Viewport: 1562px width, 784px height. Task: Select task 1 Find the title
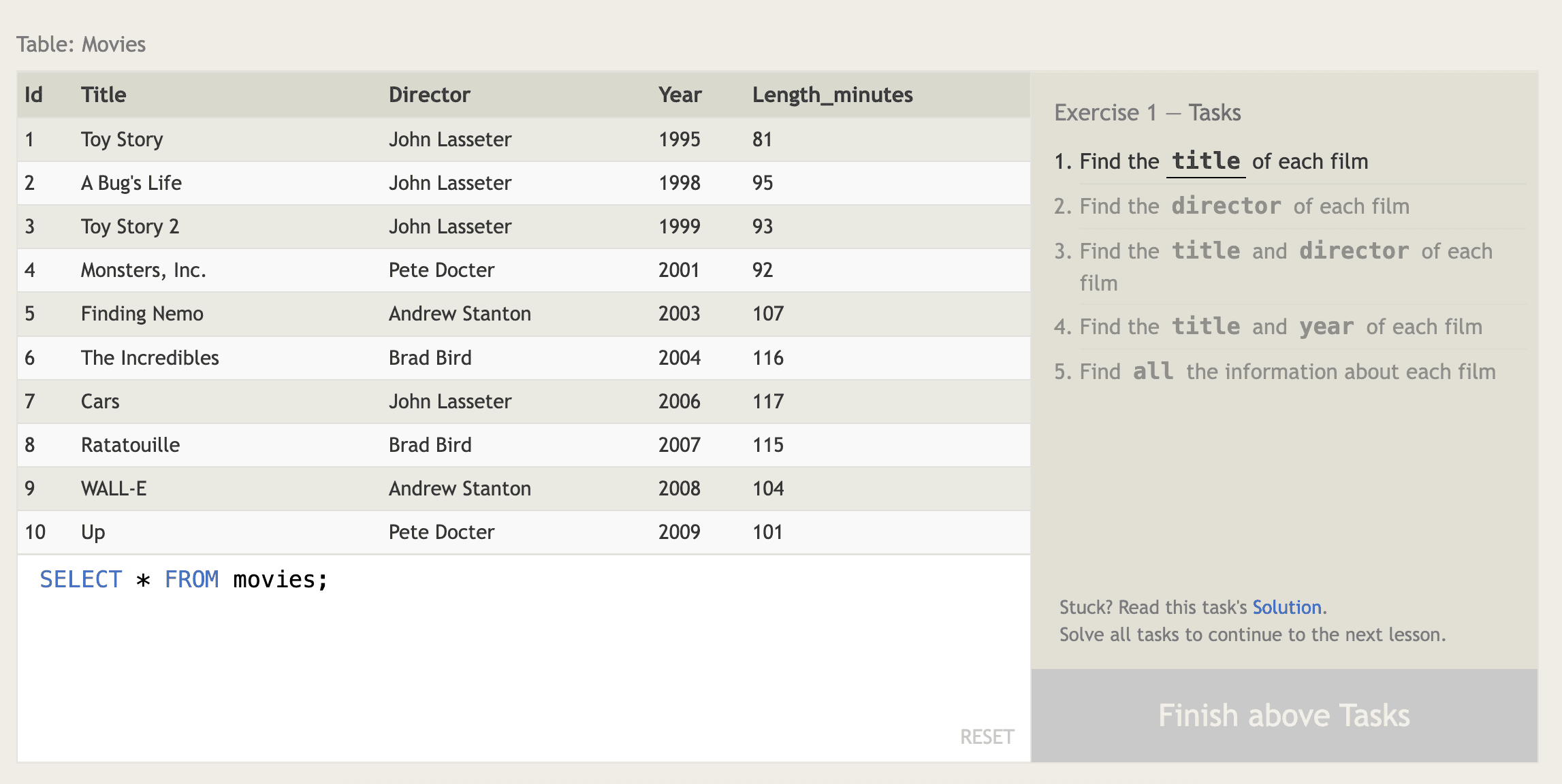click(1223, 161)
